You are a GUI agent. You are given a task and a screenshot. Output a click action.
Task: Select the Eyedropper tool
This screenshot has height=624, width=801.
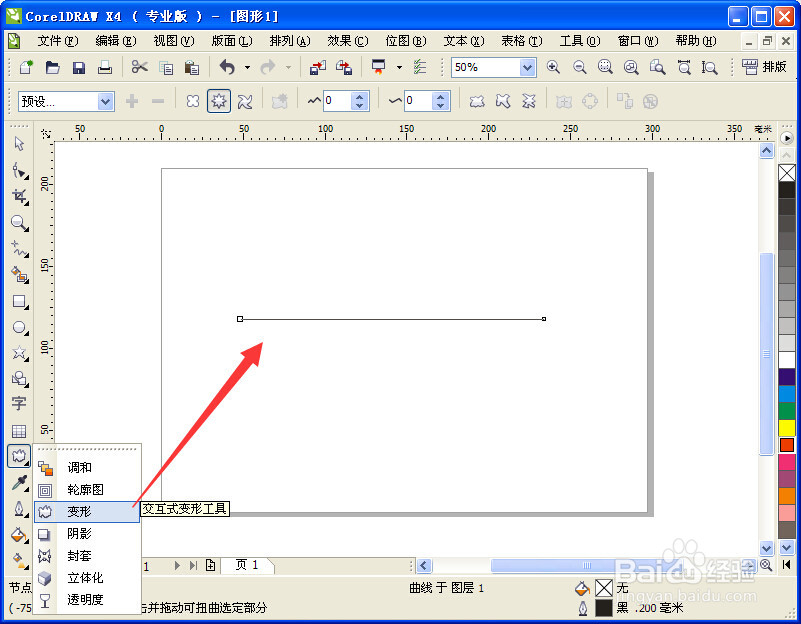click(19, 483)
